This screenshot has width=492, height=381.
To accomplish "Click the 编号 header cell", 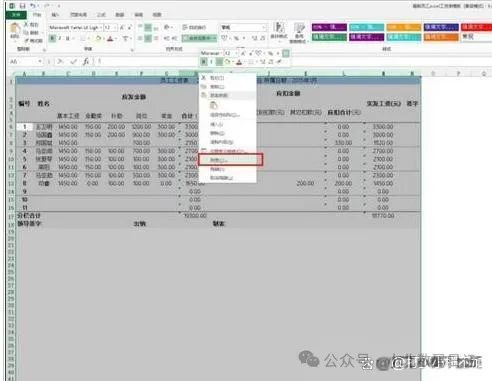I will [24, 104].
